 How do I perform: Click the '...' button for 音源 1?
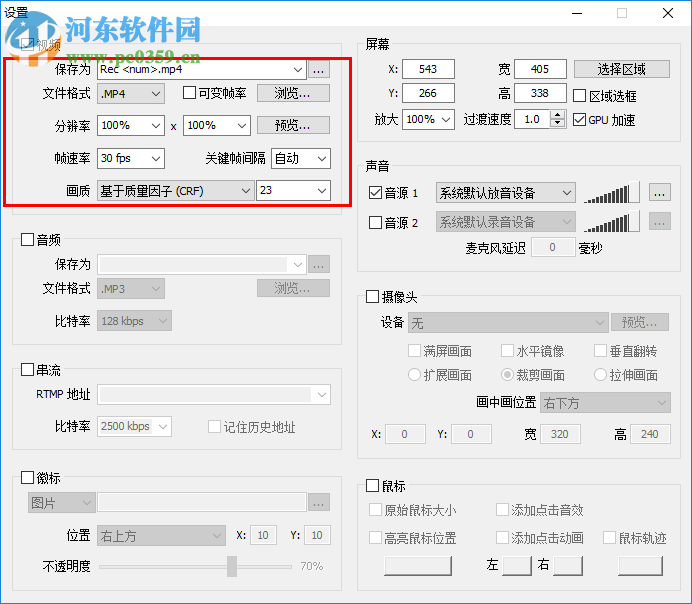[659, 193]
